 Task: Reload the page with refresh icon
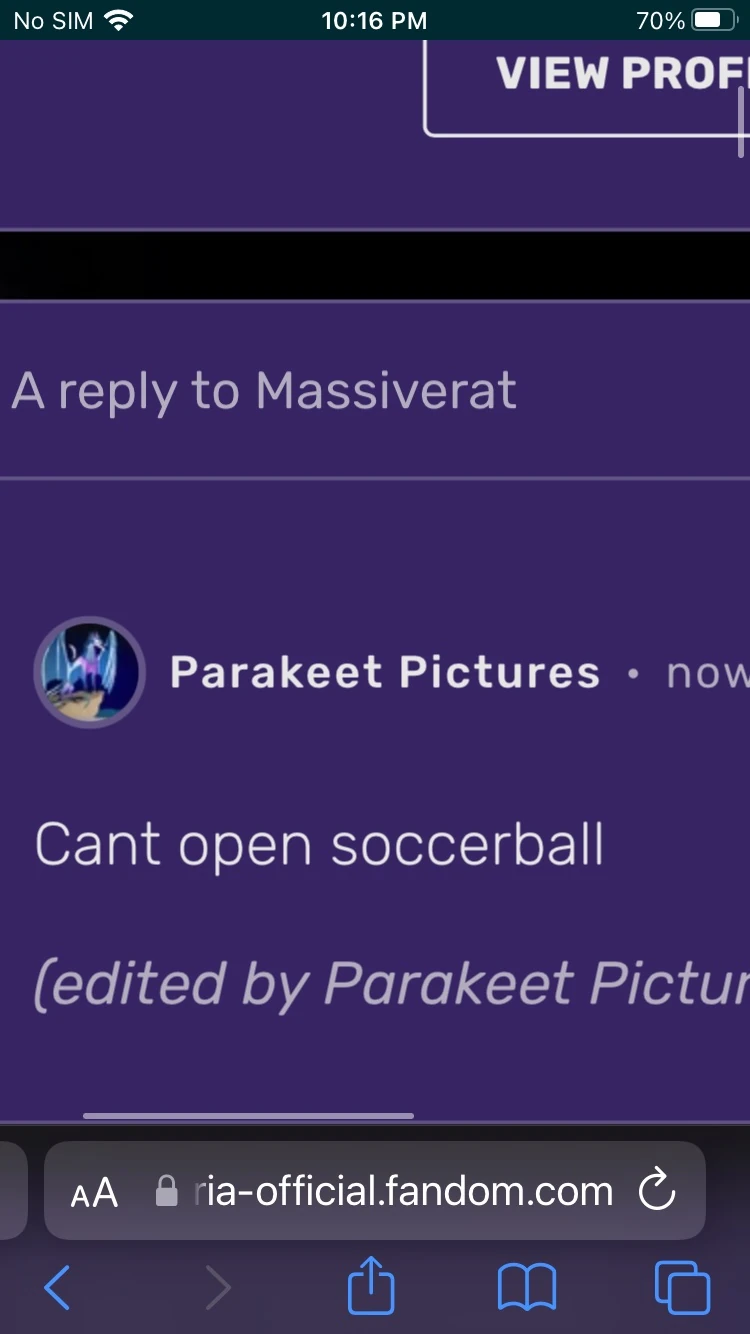coord(657,1191)
